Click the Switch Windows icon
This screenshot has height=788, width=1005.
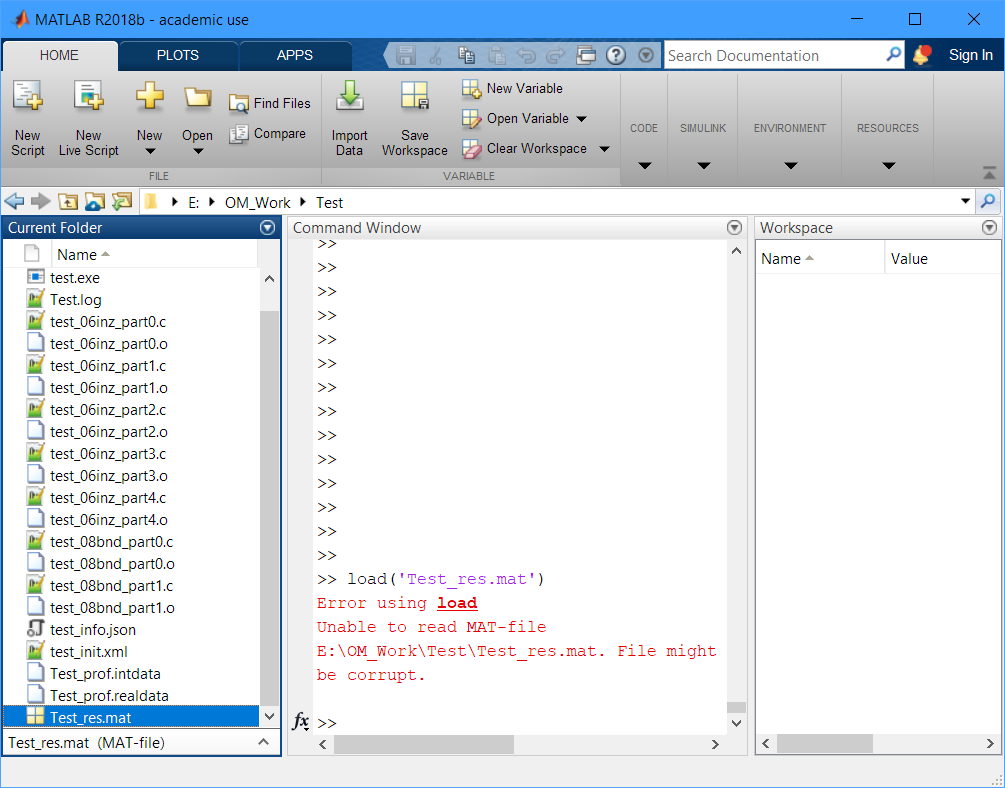tap(586, 55)
